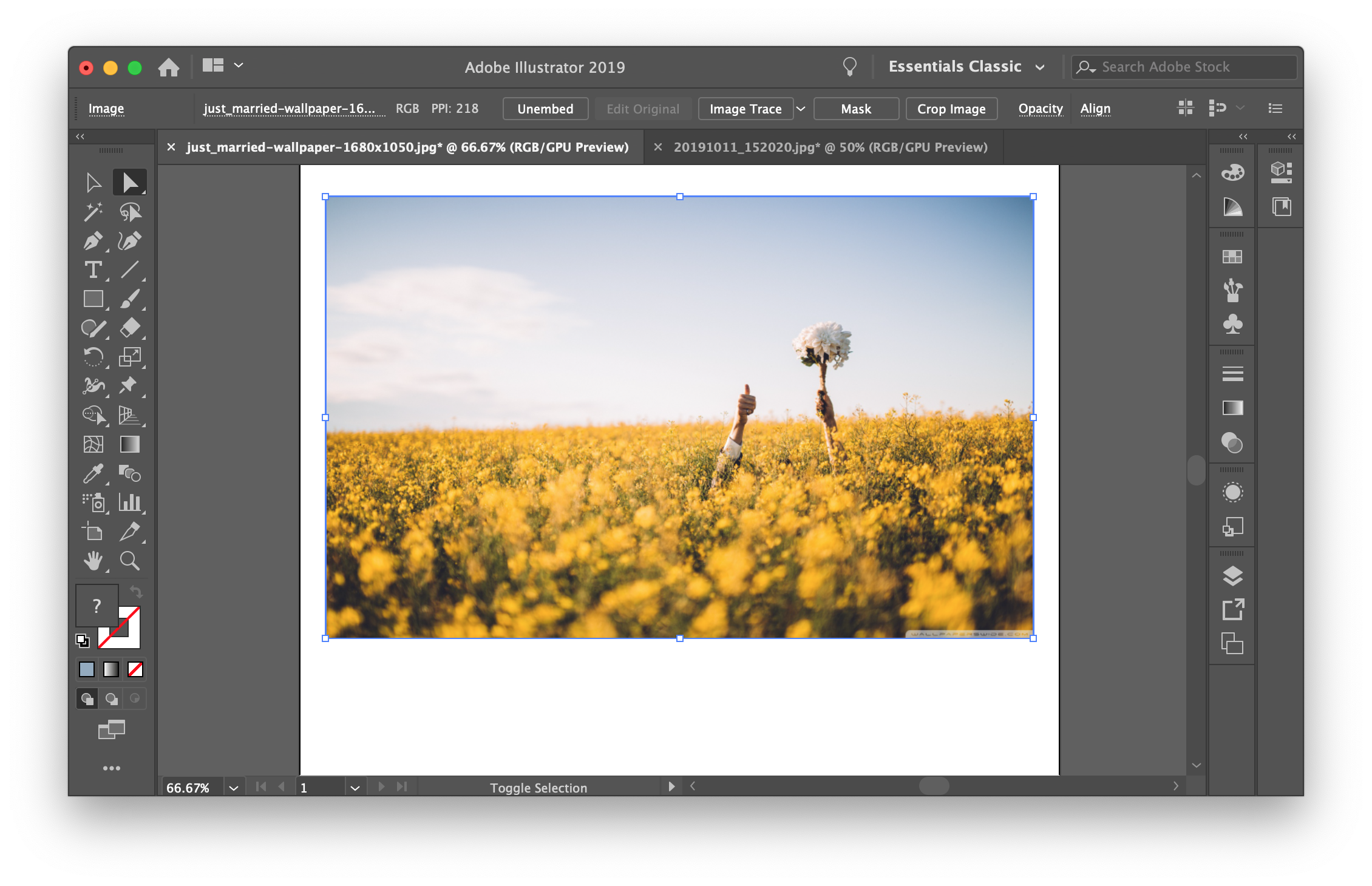Activate the Zoom tool
1372x886 pixels.
pos(129,561)
